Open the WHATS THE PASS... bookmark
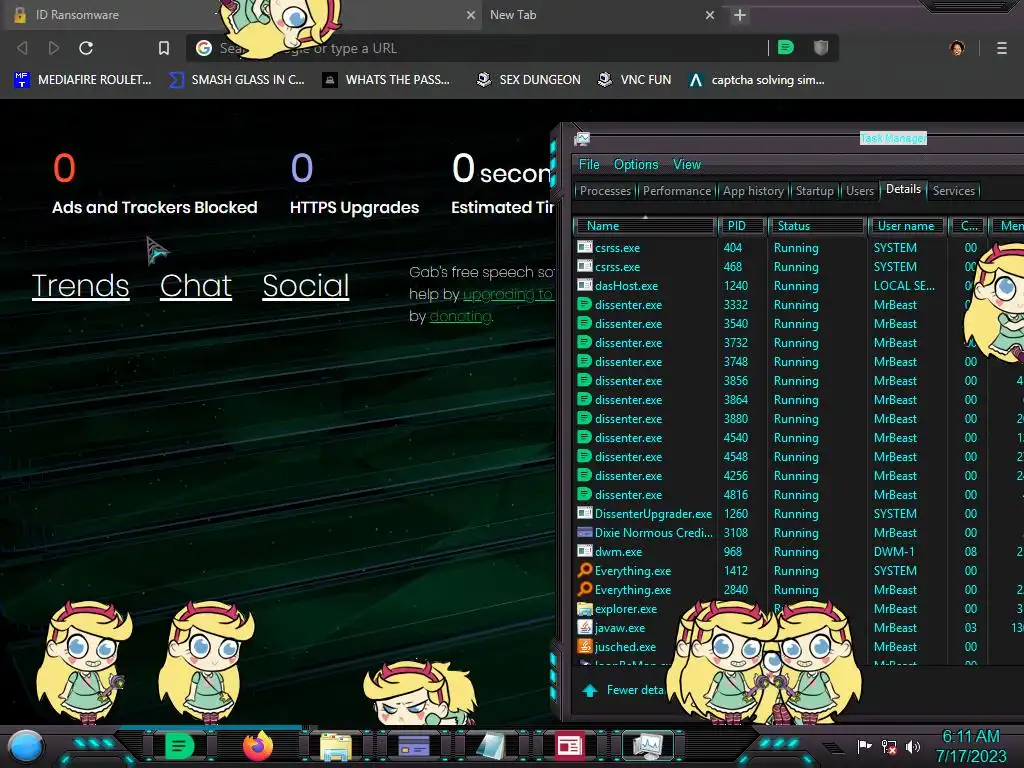 [x=386, y=80]
